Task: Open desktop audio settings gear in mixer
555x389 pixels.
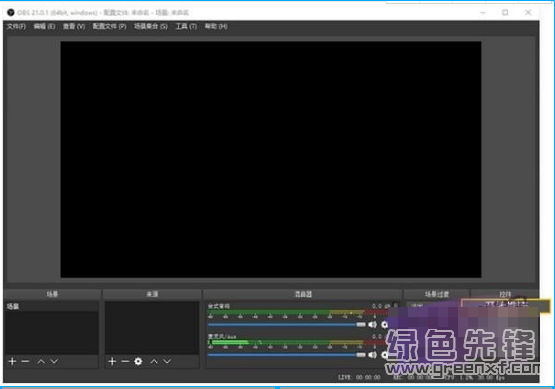Action: tap(385, 324)
